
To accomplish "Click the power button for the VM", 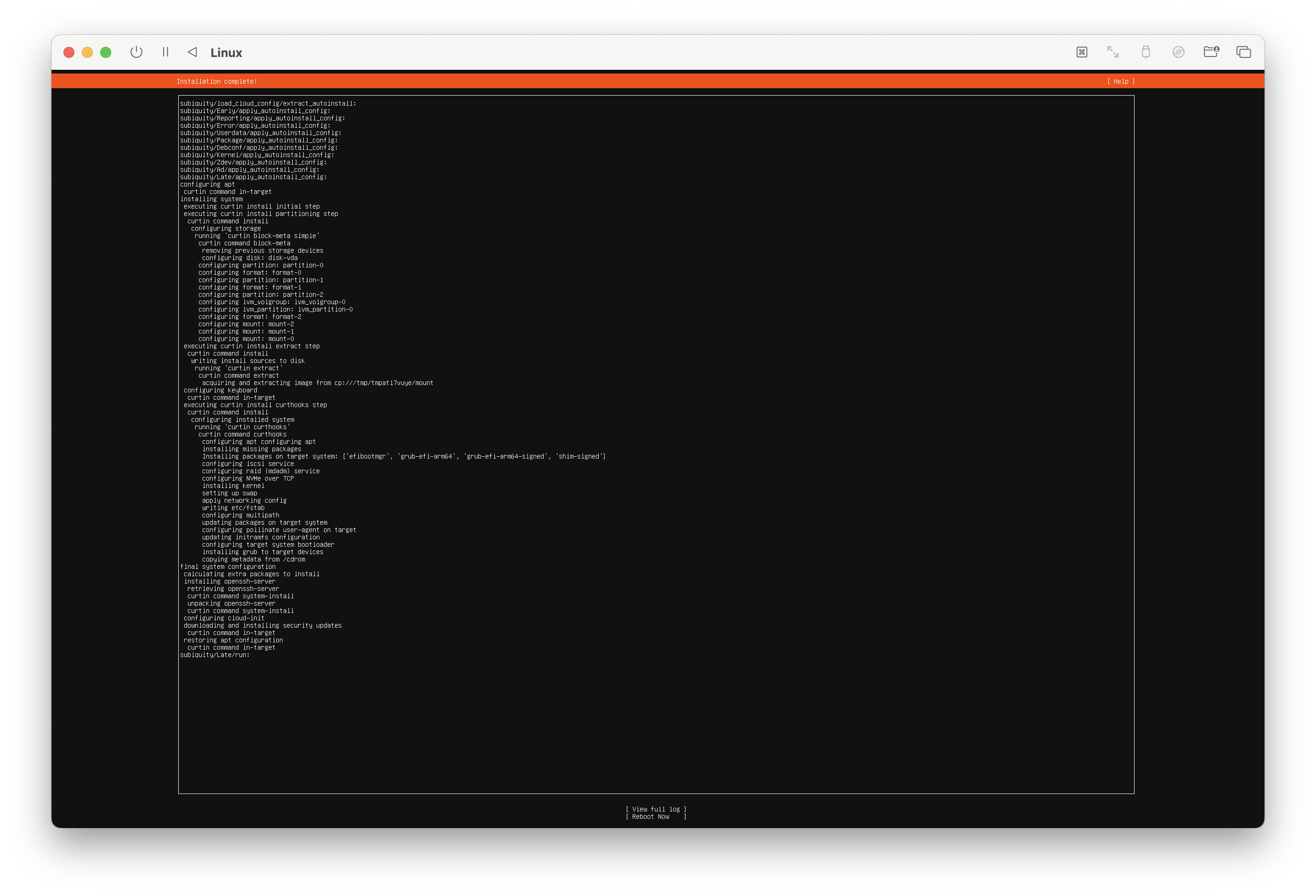I will [136, 52].
